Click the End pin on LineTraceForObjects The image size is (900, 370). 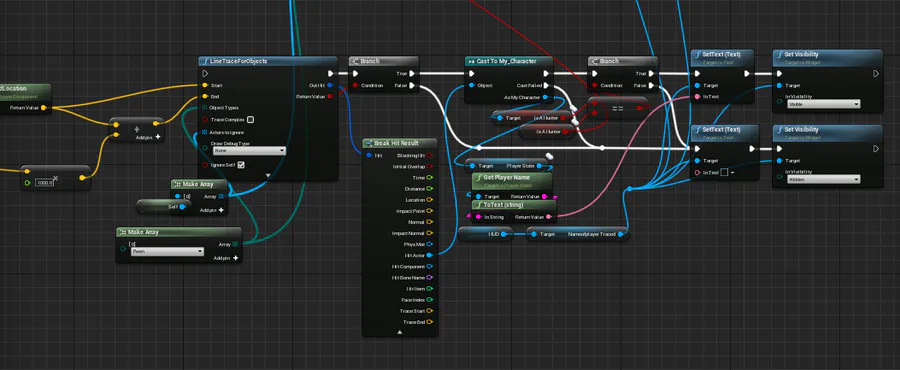205,96
